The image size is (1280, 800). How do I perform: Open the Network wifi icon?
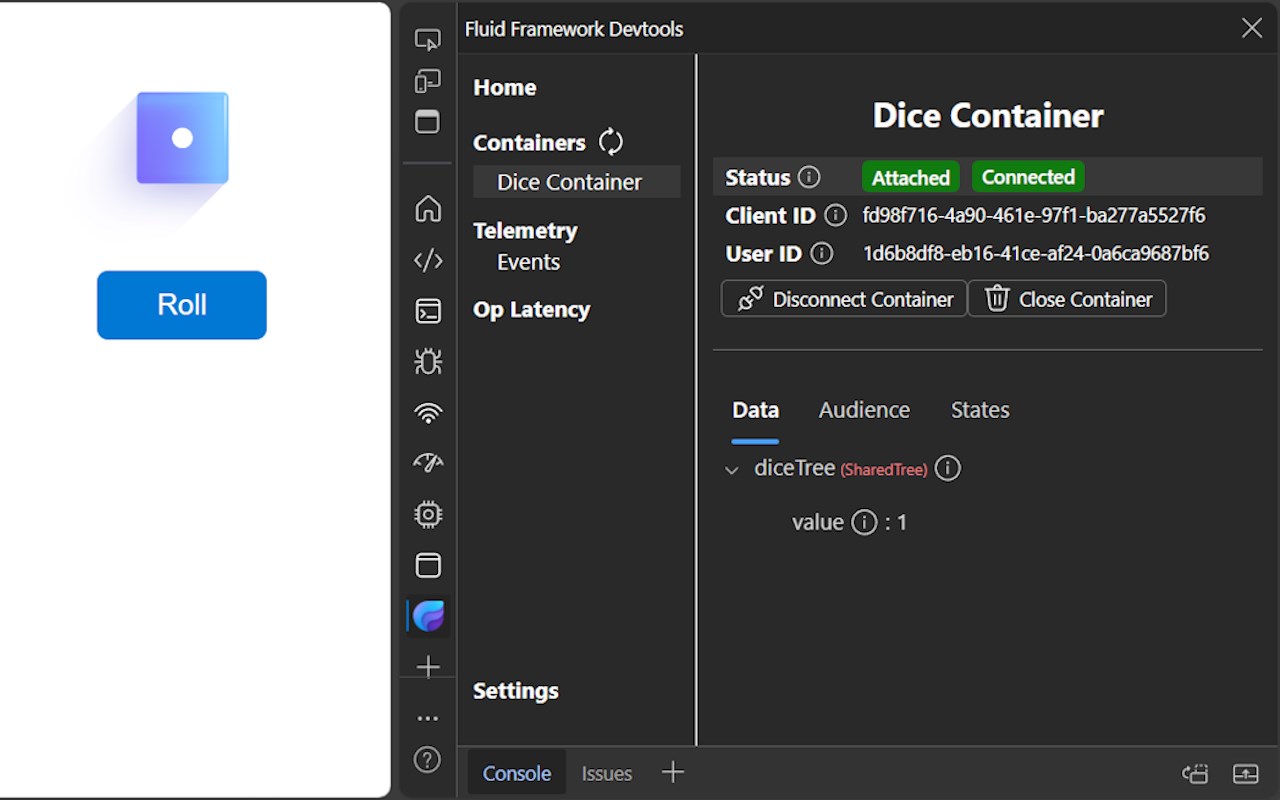[428, 412]
